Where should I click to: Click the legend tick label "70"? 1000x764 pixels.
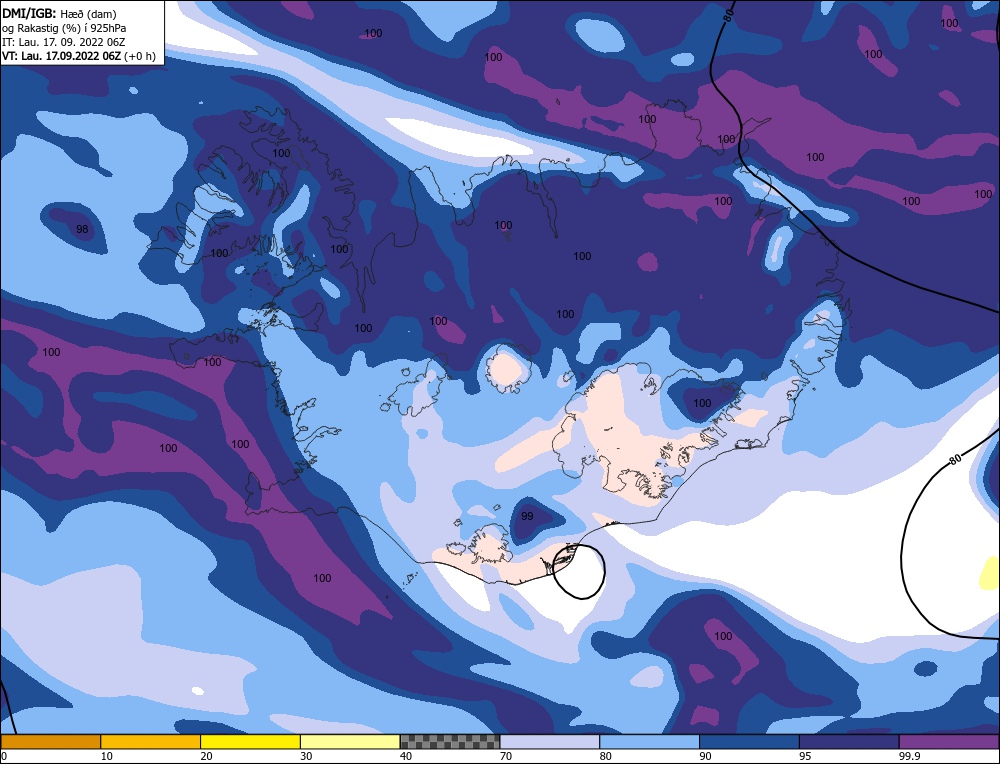click(506, 756)
